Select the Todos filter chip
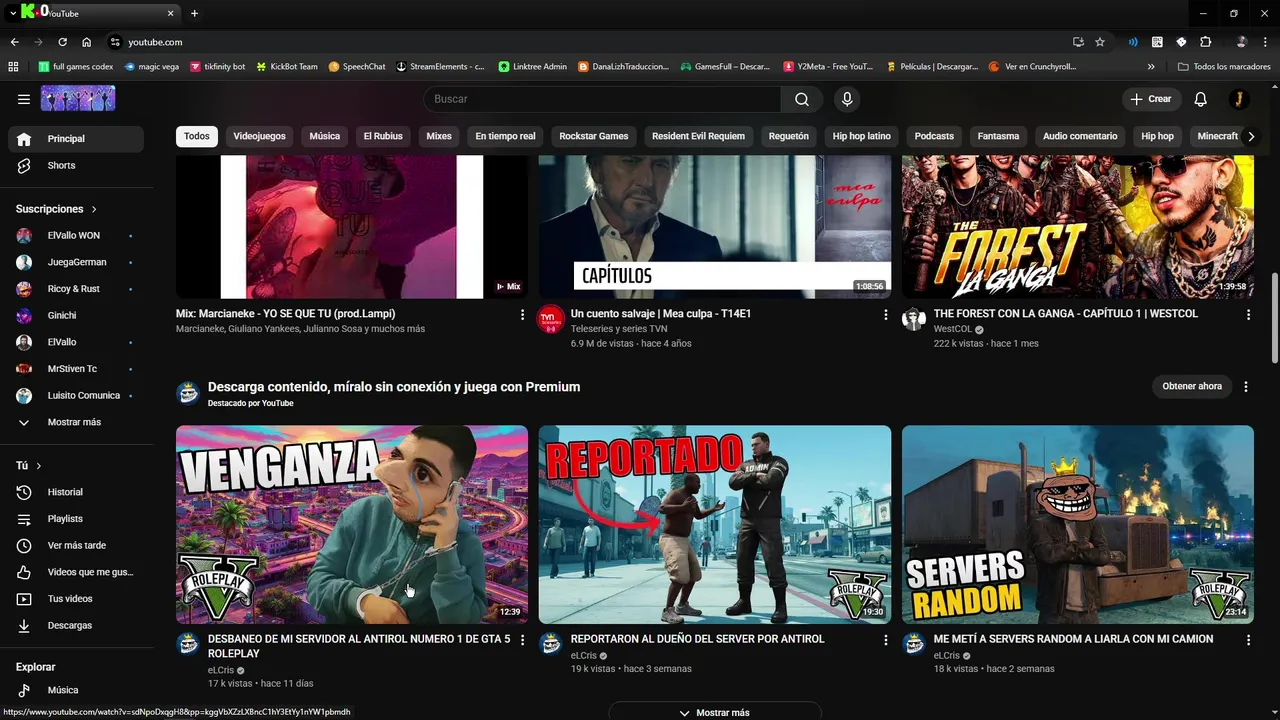 point(197,136)
